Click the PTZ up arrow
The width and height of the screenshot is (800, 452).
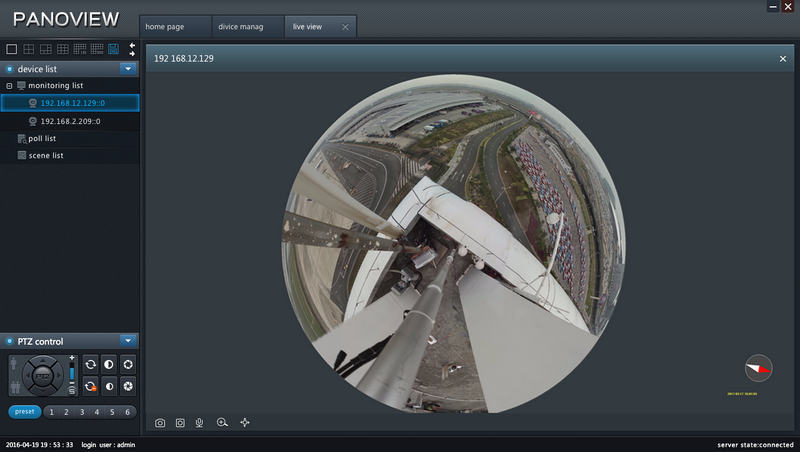point(41,360)
